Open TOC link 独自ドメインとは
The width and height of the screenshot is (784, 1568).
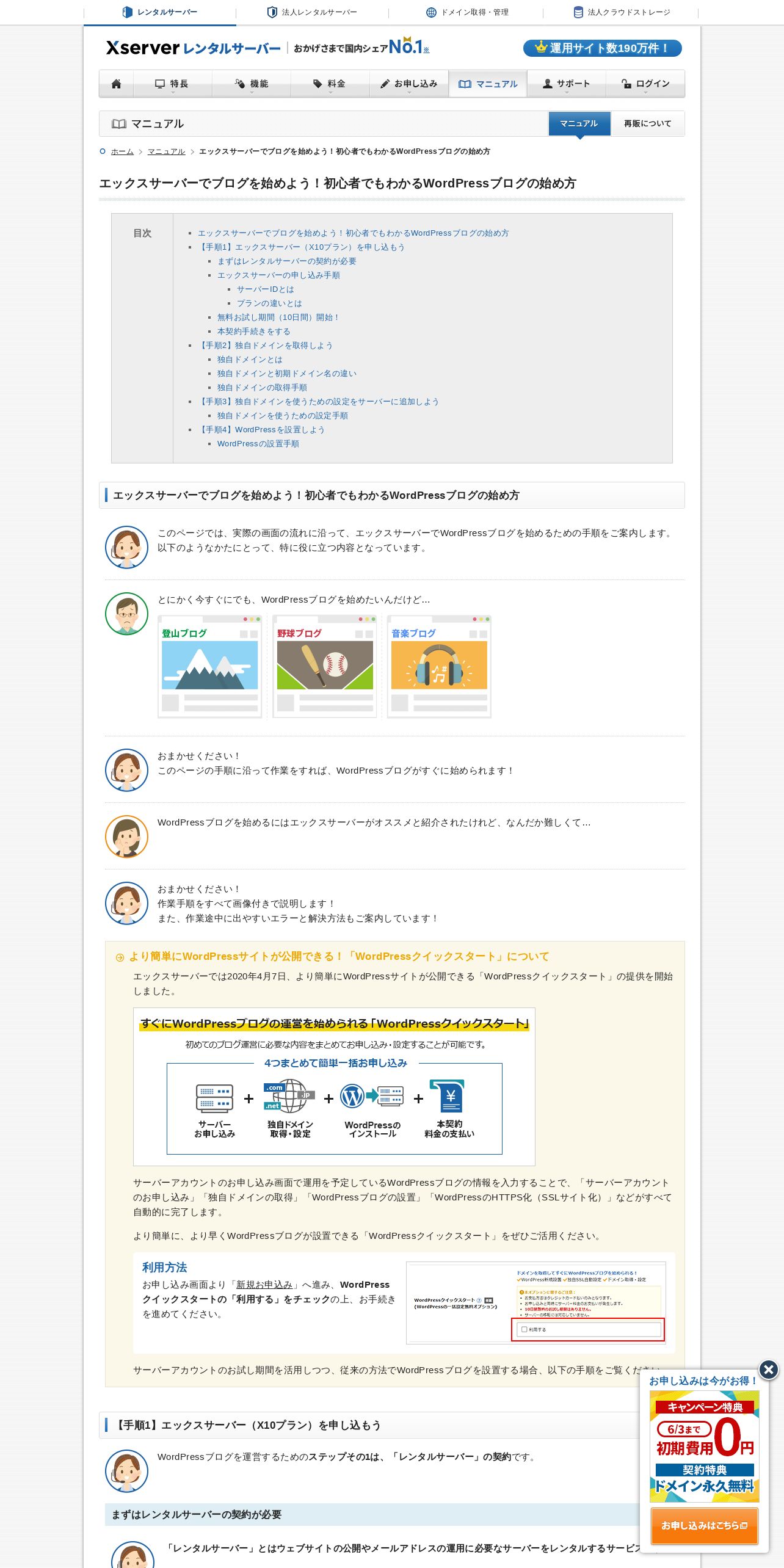250,360
